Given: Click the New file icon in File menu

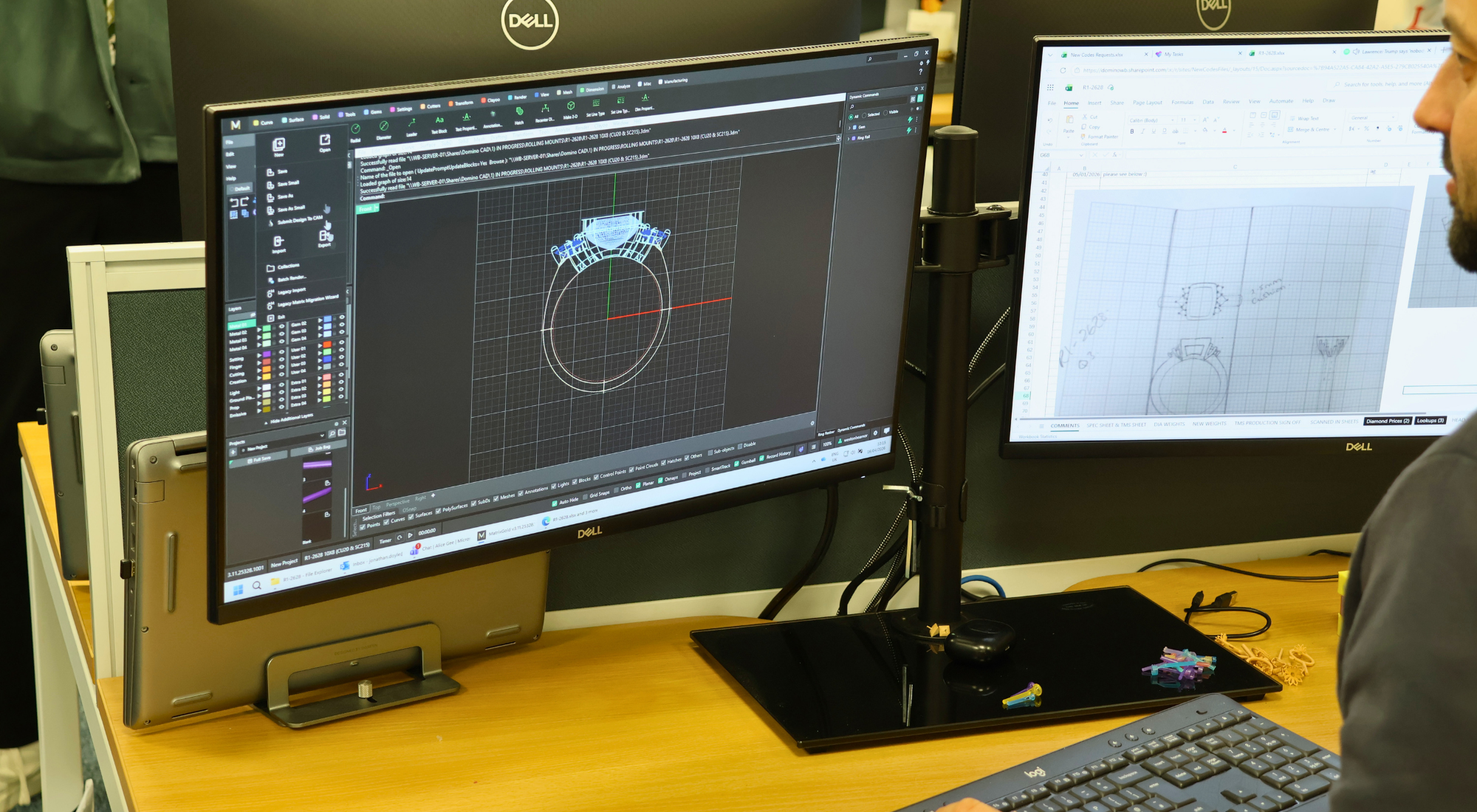Looking at the screenshot, I should click(x=278, y=144).
